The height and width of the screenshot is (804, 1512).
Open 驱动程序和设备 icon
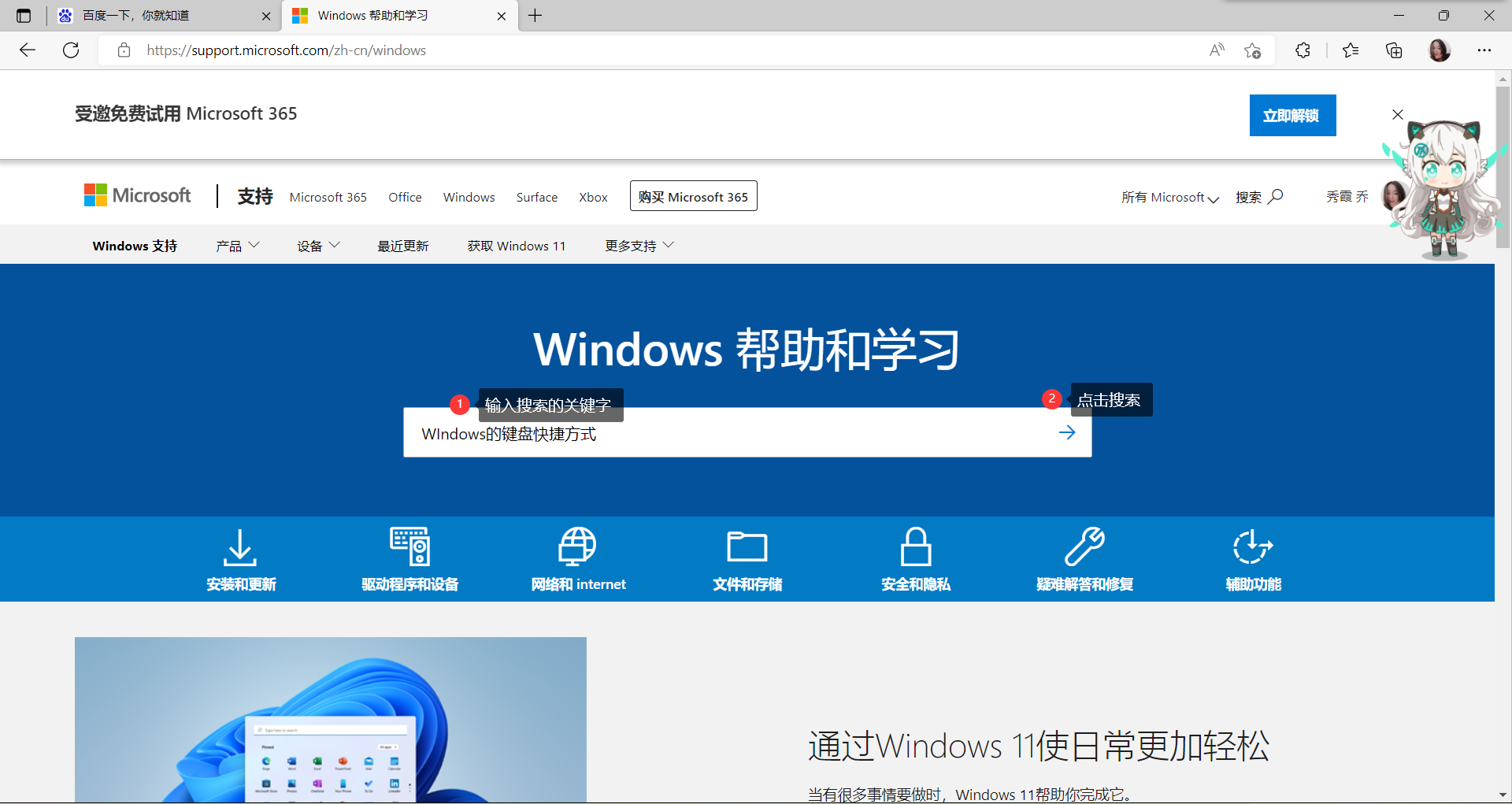point(410,546)
